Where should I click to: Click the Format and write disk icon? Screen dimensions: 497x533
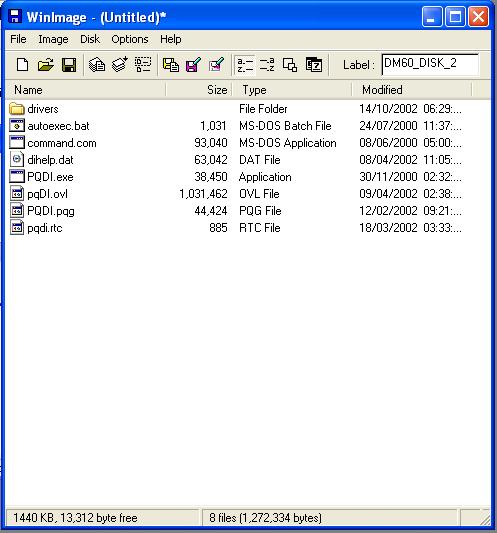click(x=216, y=65)
